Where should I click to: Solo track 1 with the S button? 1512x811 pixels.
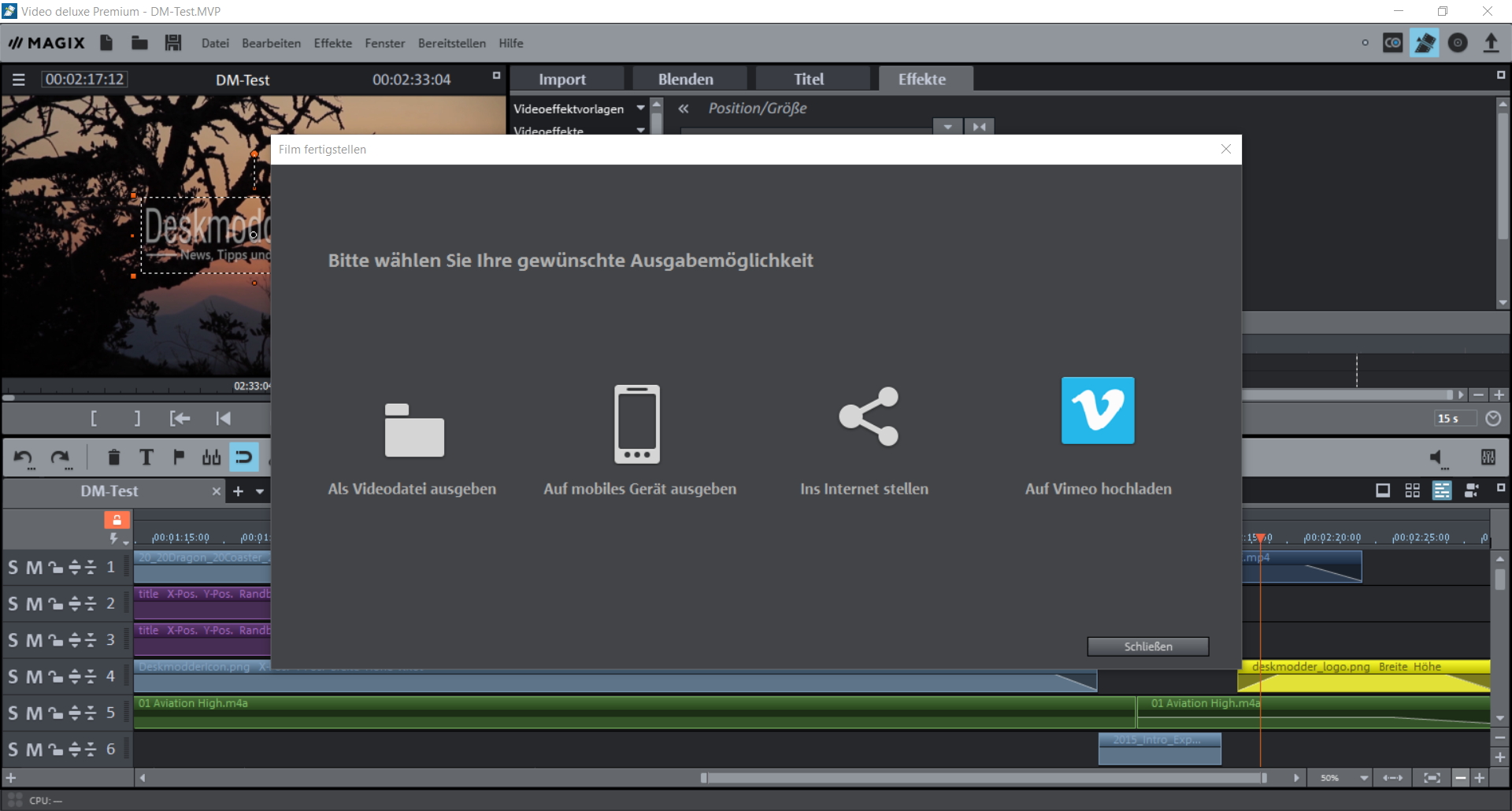coord(13,568)
